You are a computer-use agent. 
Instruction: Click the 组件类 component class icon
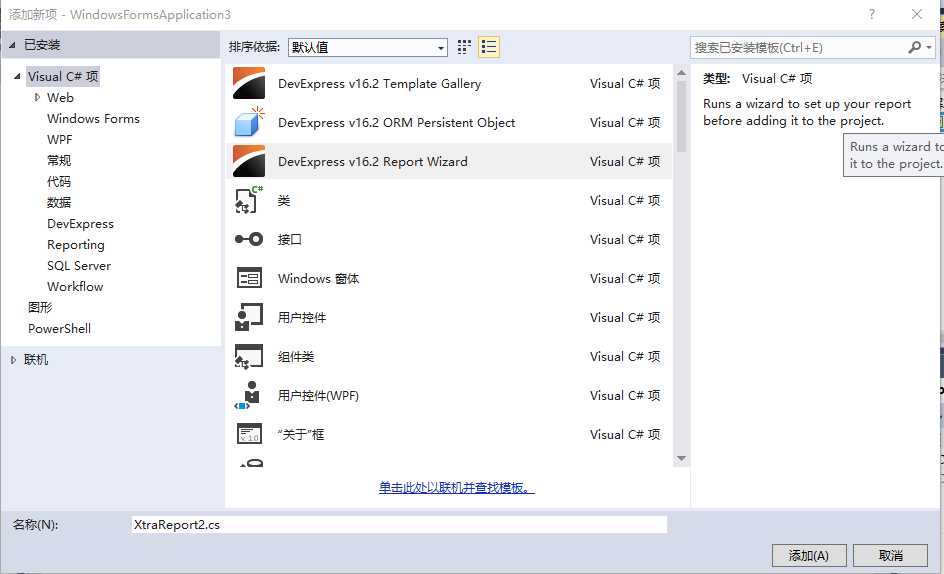[249, 357]
